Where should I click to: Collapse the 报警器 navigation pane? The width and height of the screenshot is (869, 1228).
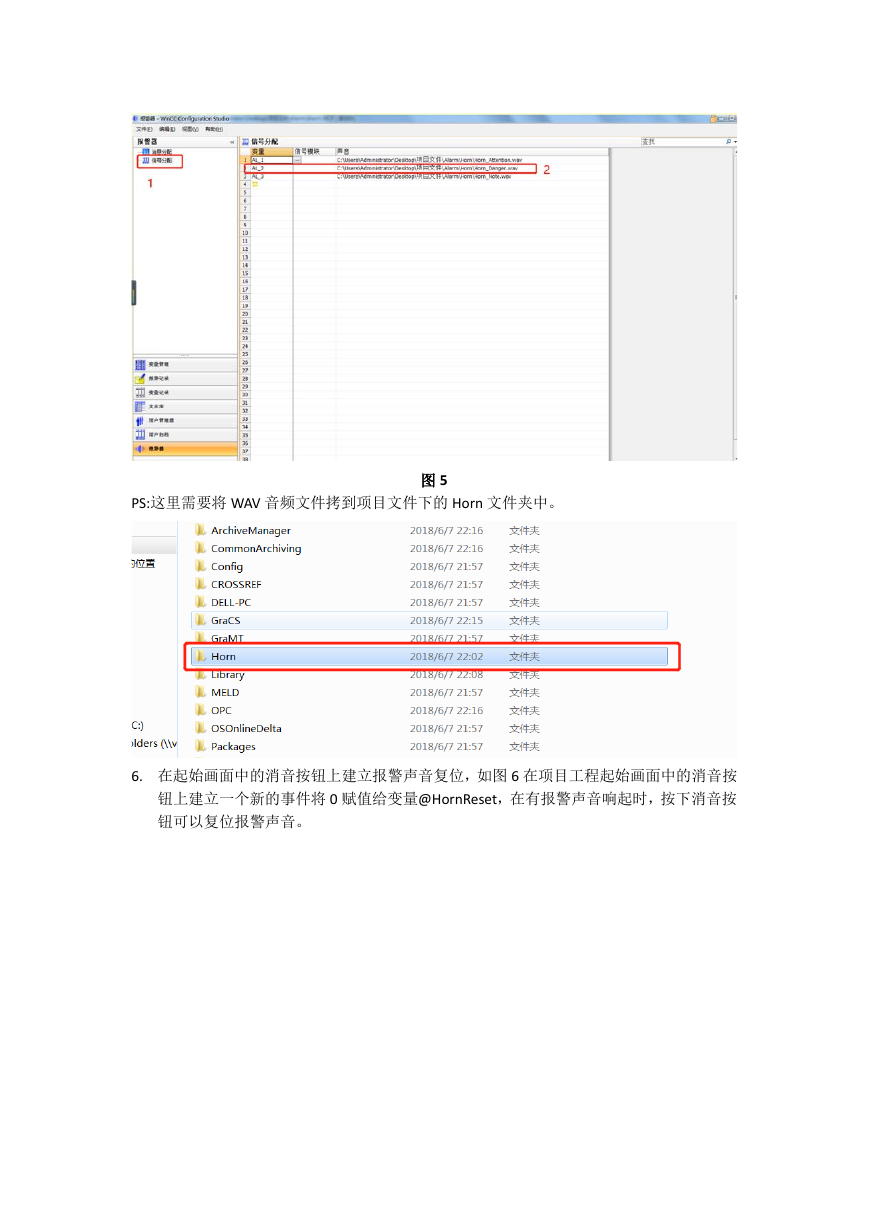(x=232, y=142)
